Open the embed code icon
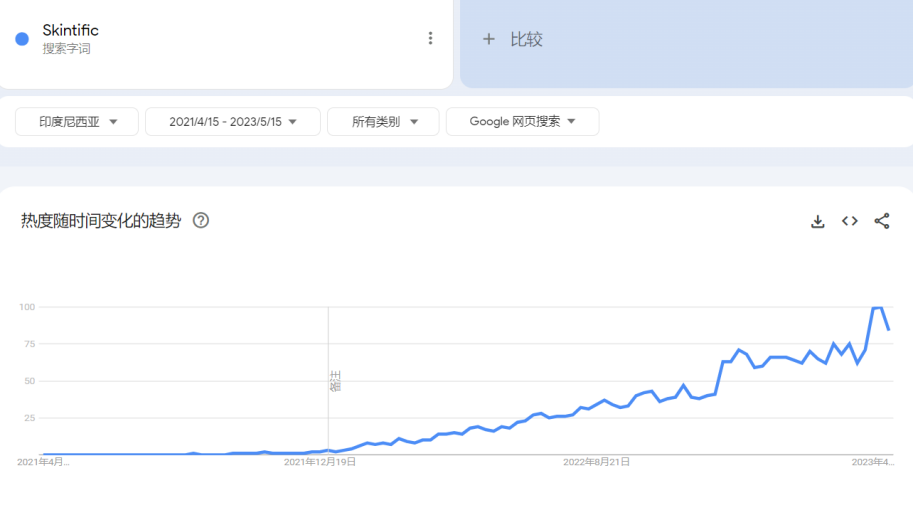The image size is (913, 515). click(x=849, y=221)
